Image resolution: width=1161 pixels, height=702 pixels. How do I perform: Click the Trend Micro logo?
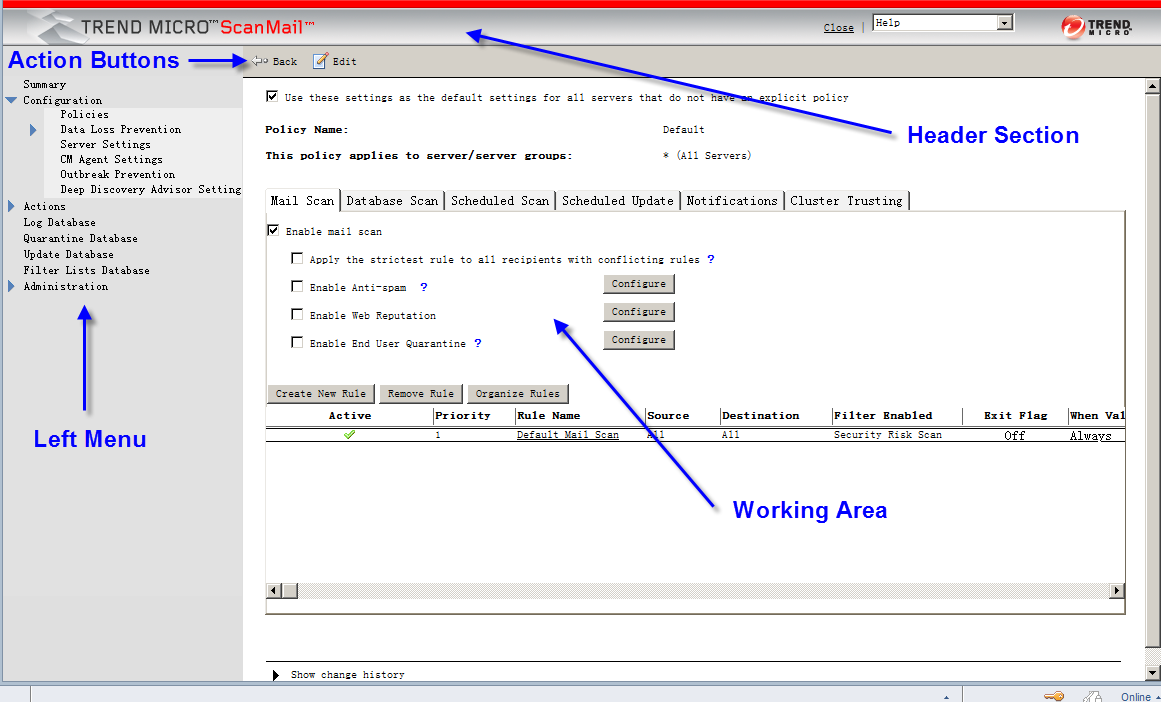[x=1096, y=27]
